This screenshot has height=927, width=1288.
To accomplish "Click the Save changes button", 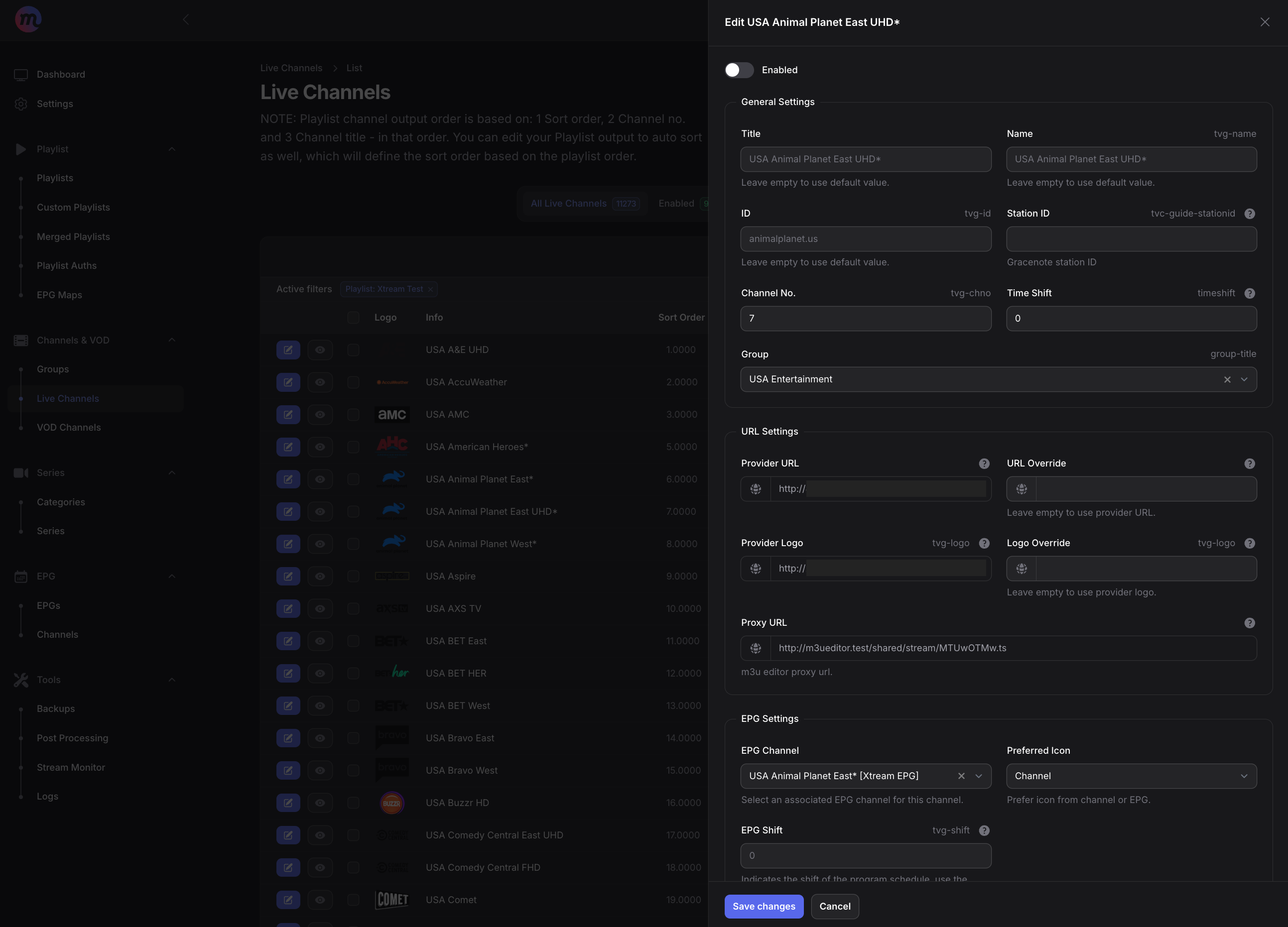I will point(764,907).
